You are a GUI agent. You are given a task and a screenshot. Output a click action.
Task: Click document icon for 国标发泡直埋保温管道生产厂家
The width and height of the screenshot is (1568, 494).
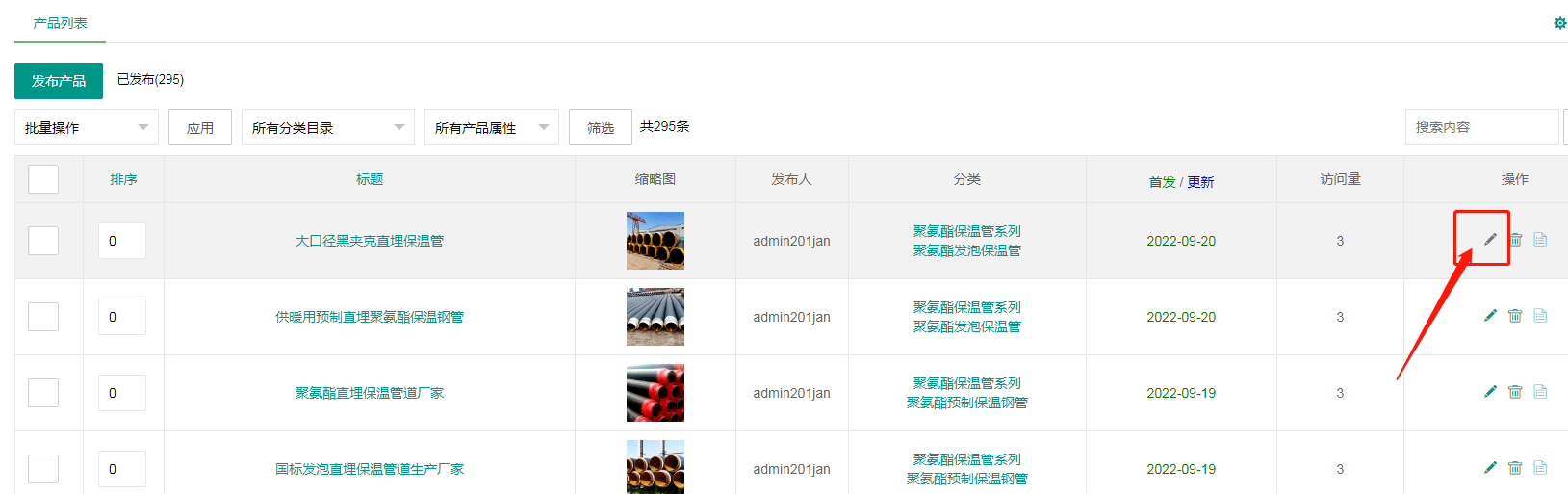1540,468
